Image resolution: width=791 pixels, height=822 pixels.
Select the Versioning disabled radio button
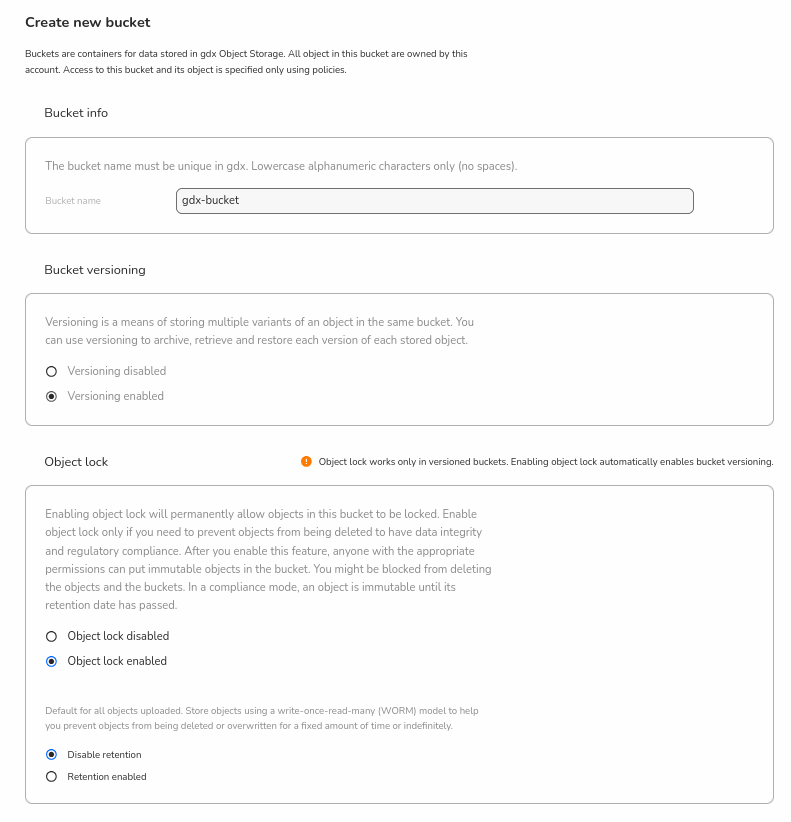pos(52,371)
